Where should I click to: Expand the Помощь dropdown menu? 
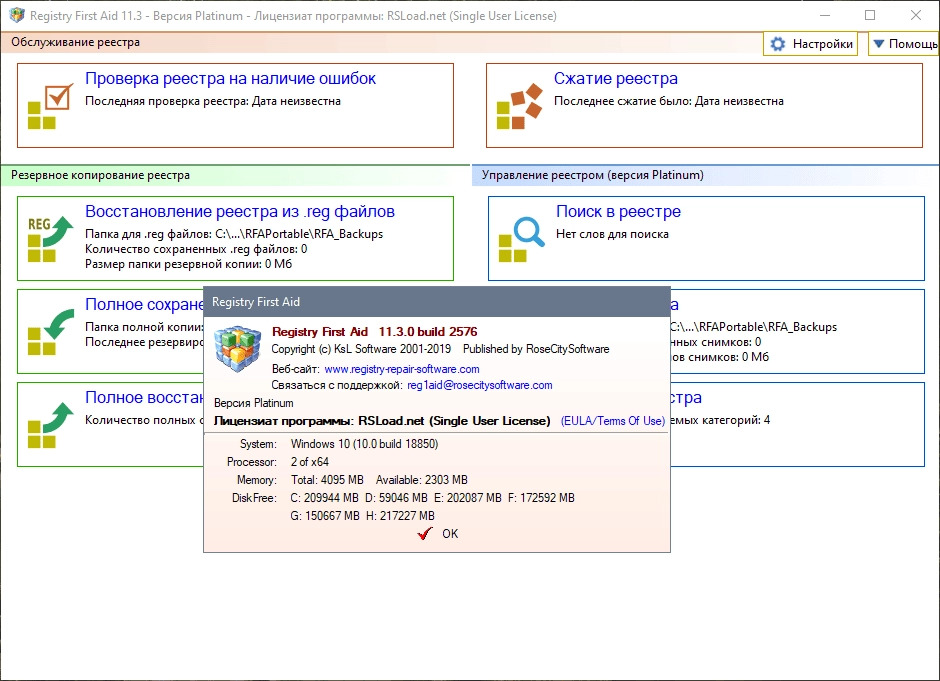tap(904, 44)
